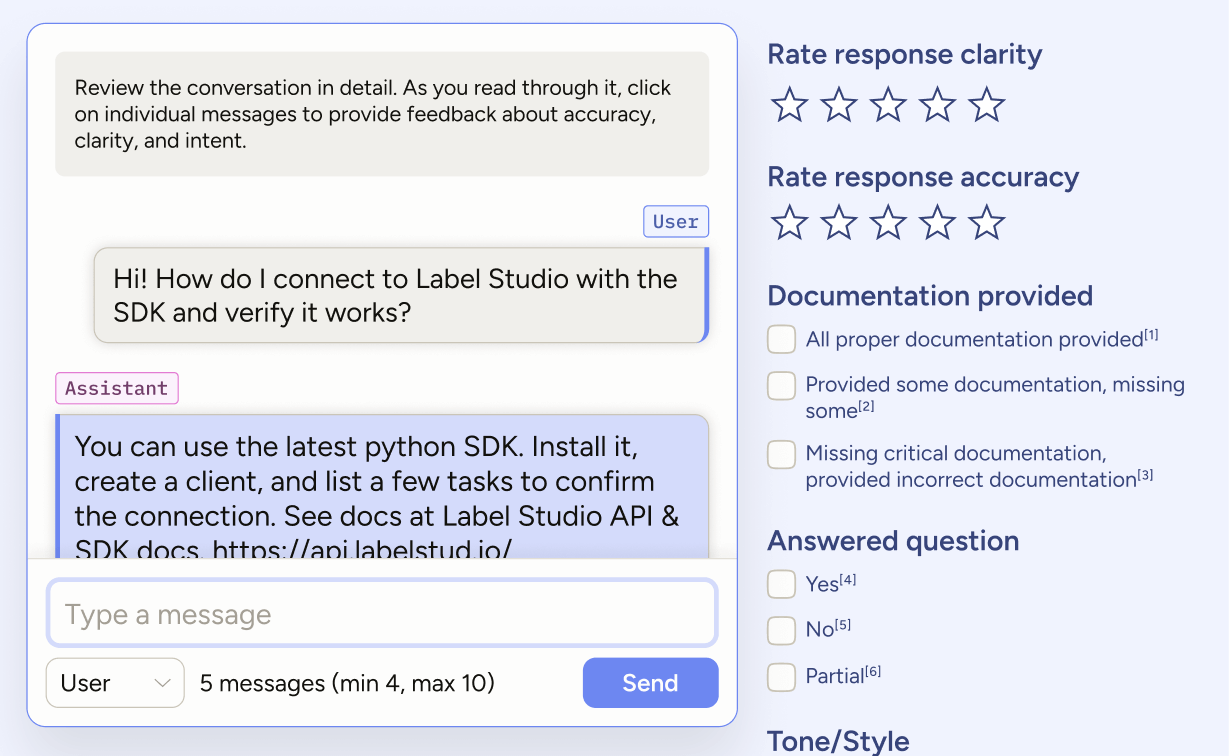
Task: Give response clarity three stars
Action: [888, 105]
